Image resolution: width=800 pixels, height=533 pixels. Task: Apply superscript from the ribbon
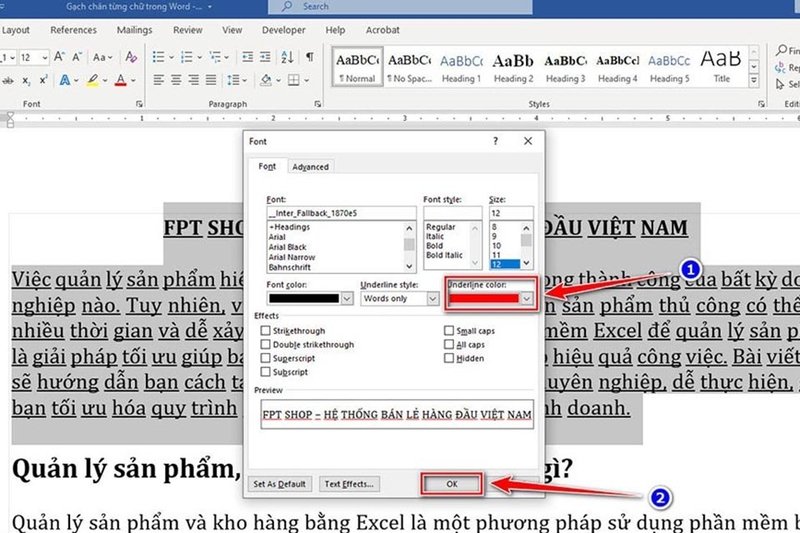coord(43,80)
